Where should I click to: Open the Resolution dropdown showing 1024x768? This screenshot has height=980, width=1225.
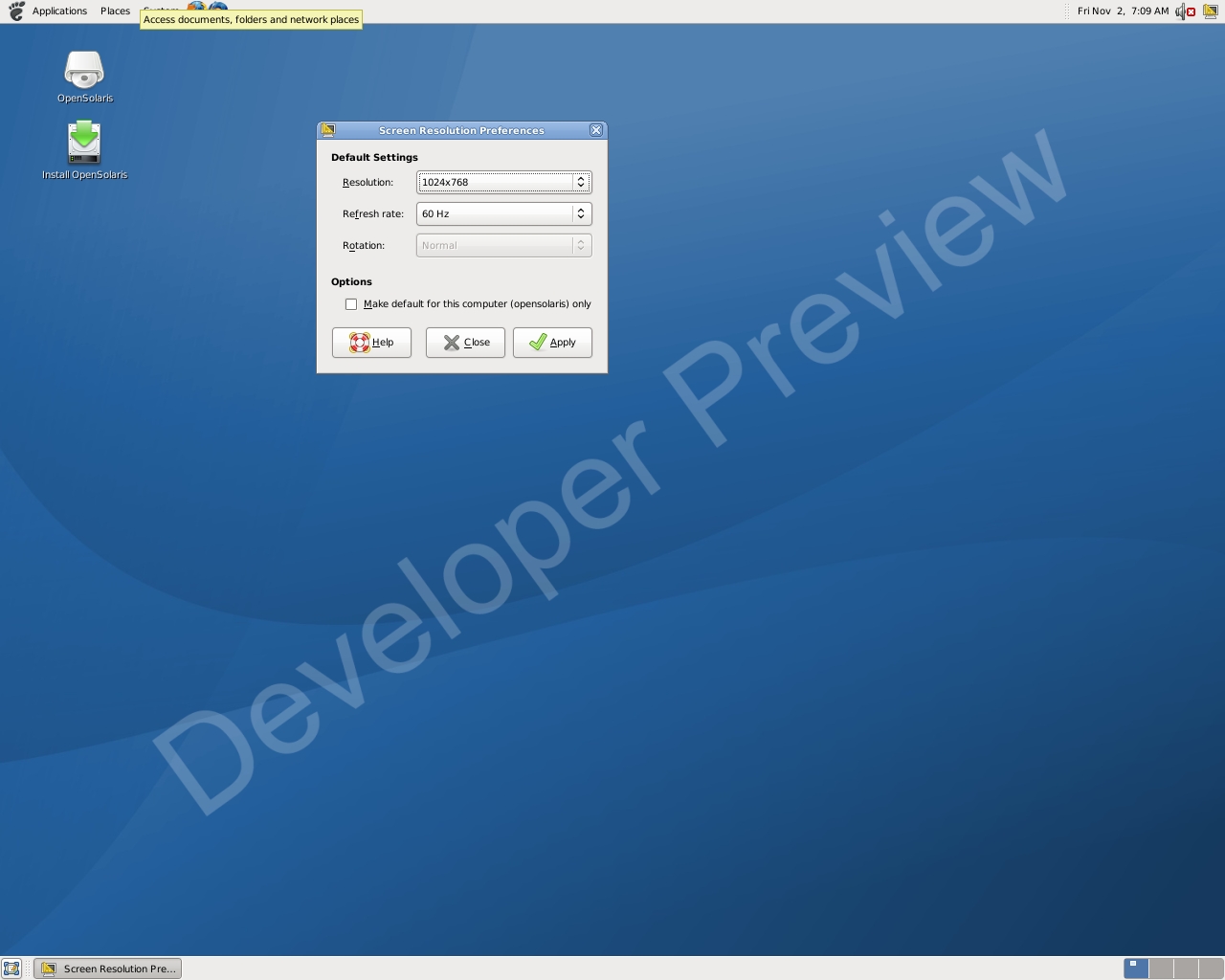(x=503, y=182)
